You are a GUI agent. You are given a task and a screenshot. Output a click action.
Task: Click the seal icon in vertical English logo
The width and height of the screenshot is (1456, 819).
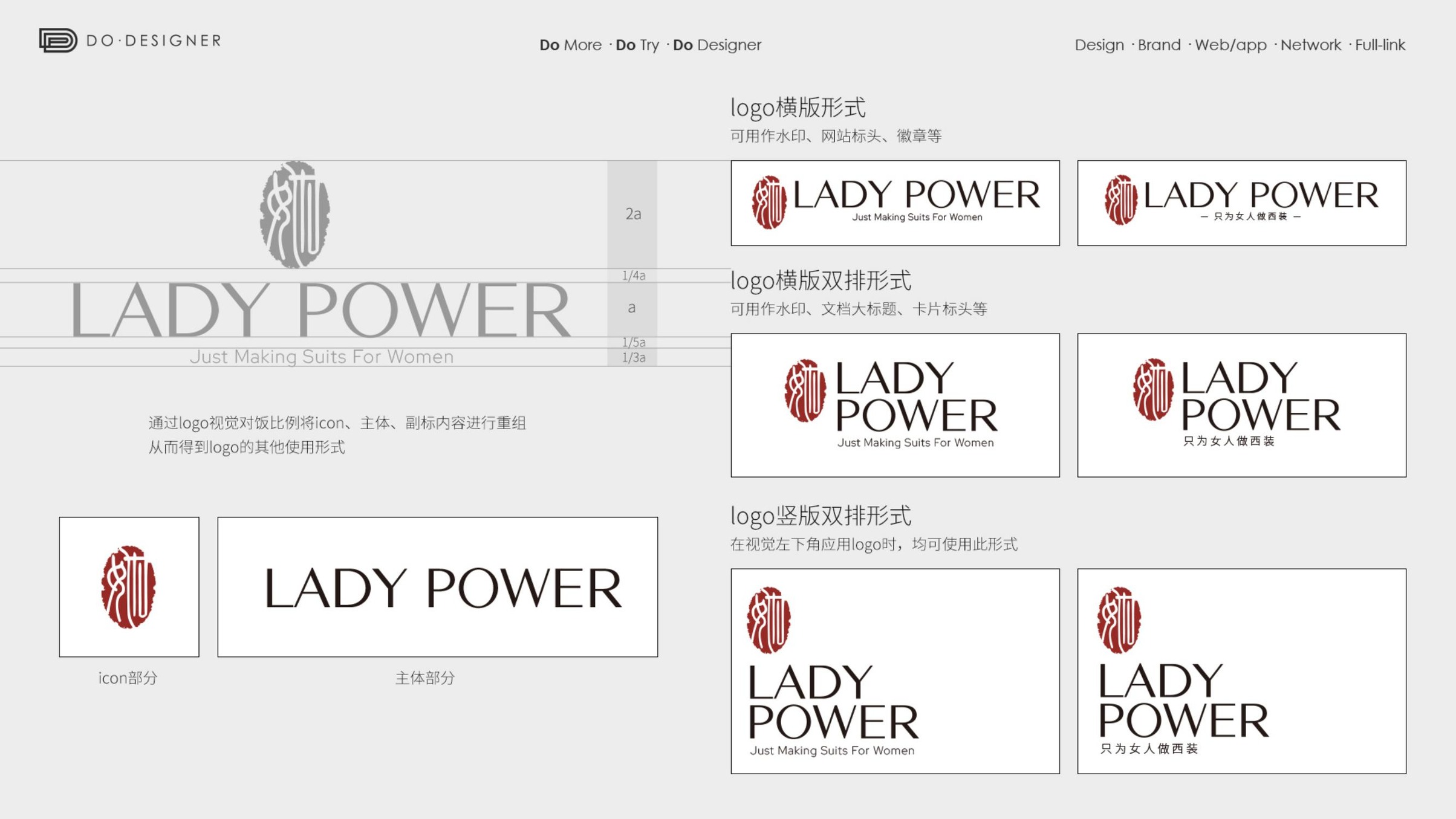[x=769, y=620]
